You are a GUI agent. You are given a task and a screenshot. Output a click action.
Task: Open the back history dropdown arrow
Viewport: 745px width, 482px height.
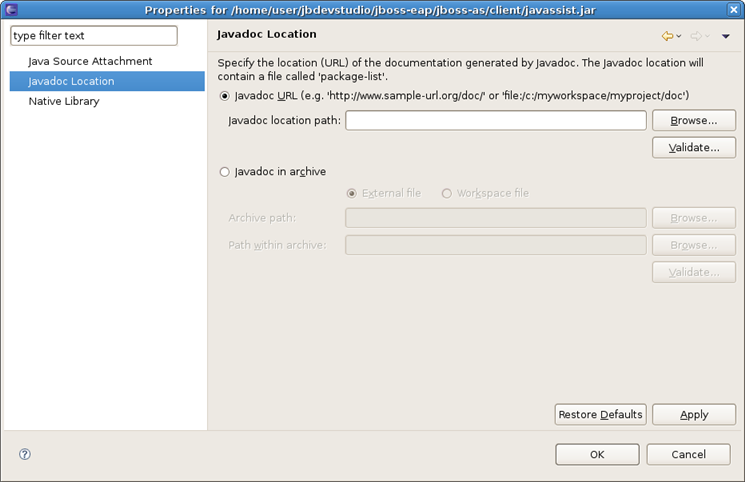pos(680,37)
